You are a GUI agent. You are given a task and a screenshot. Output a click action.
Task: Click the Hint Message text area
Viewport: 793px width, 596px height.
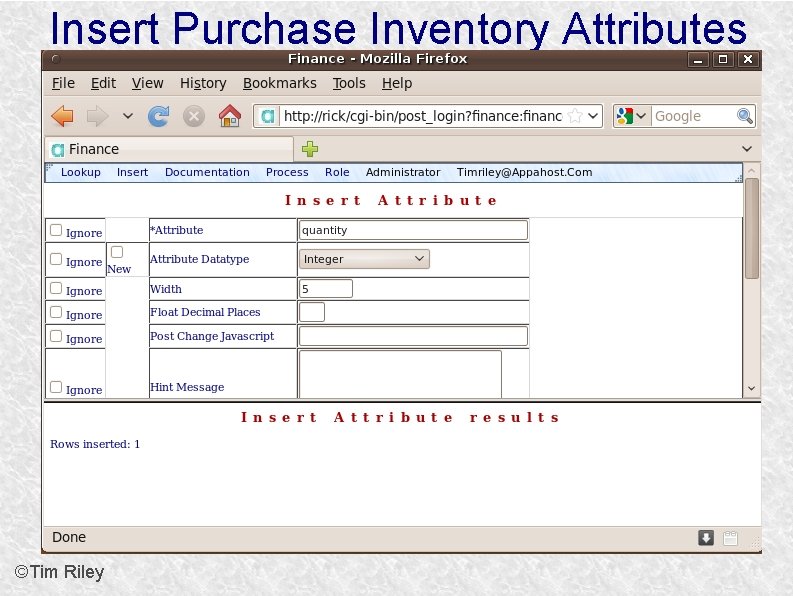(x=400, y=374)
